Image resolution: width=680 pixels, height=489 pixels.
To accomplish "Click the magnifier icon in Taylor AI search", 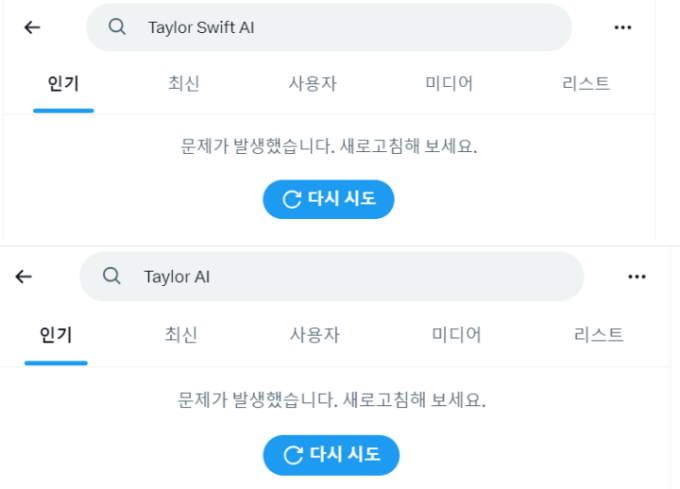I will [111, 276].
